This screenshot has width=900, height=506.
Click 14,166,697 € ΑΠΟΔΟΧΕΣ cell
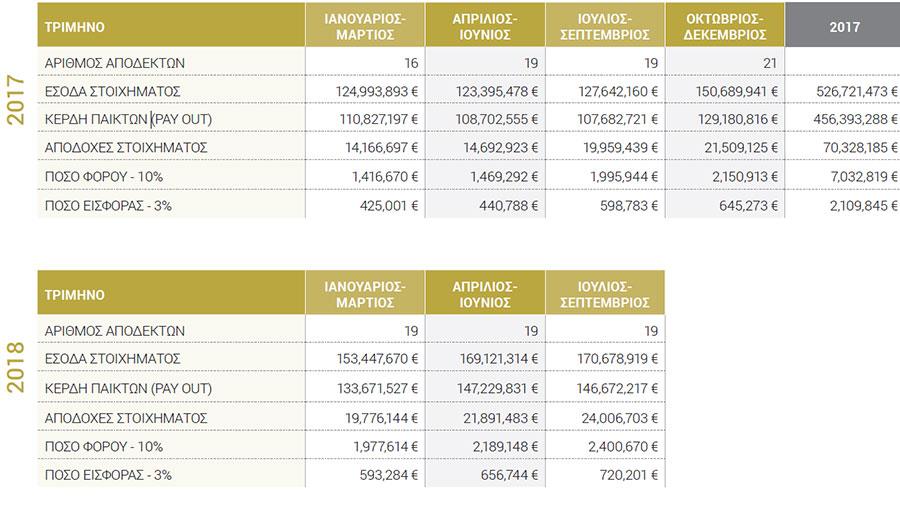[365, 147]
